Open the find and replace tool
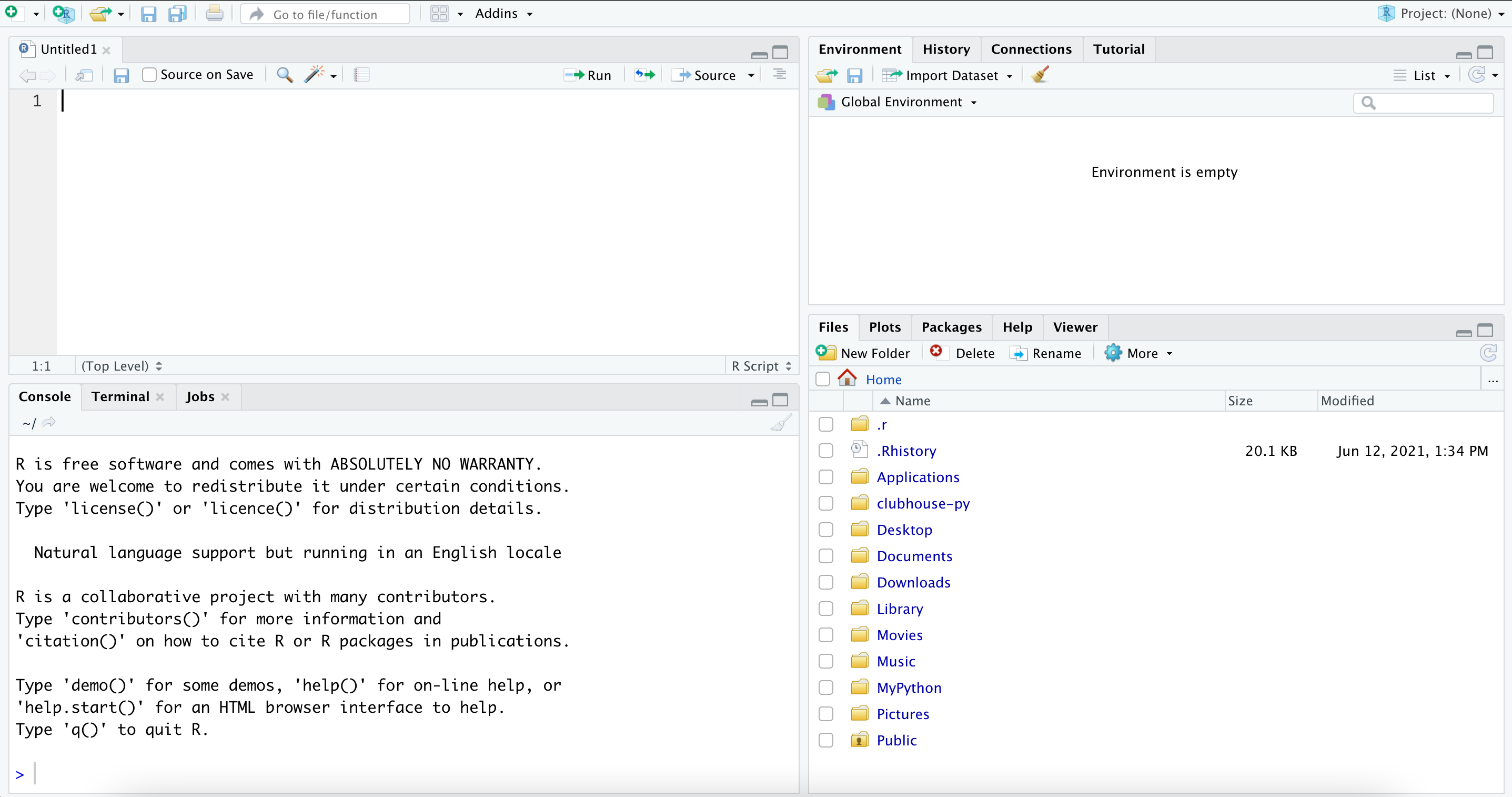The height and width of the screenshot is (797, 1512). point(285,75)
